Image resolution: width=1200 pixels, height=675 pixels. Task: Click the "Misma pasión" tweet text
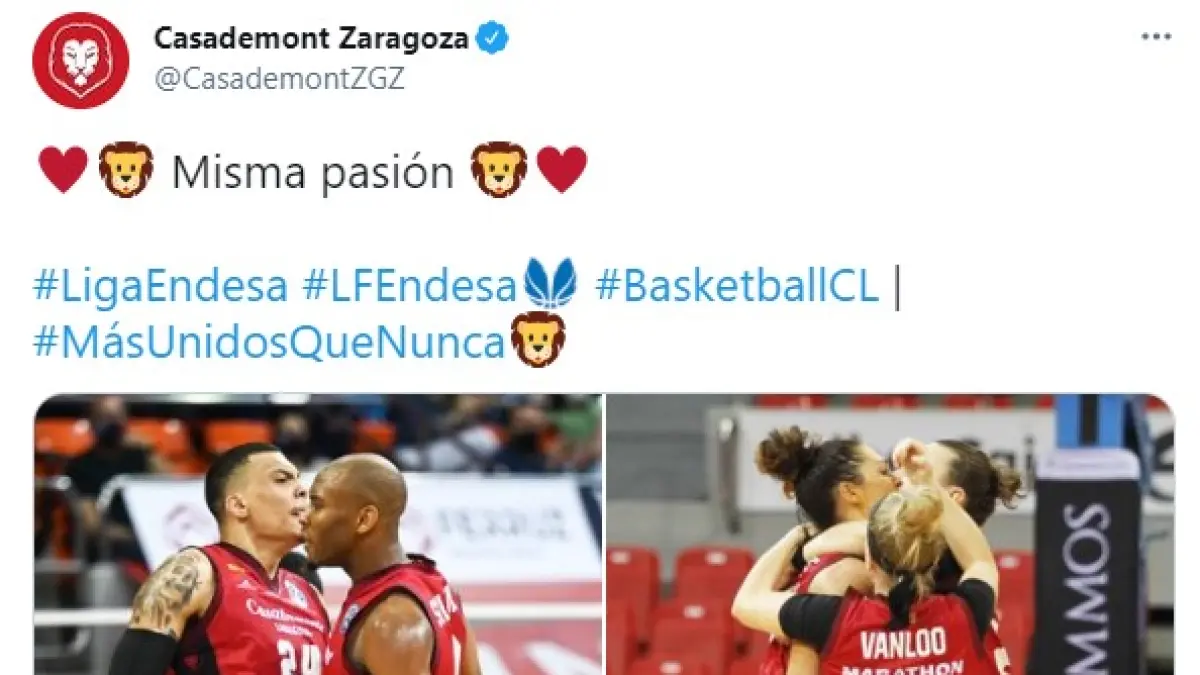coord(313,172)
